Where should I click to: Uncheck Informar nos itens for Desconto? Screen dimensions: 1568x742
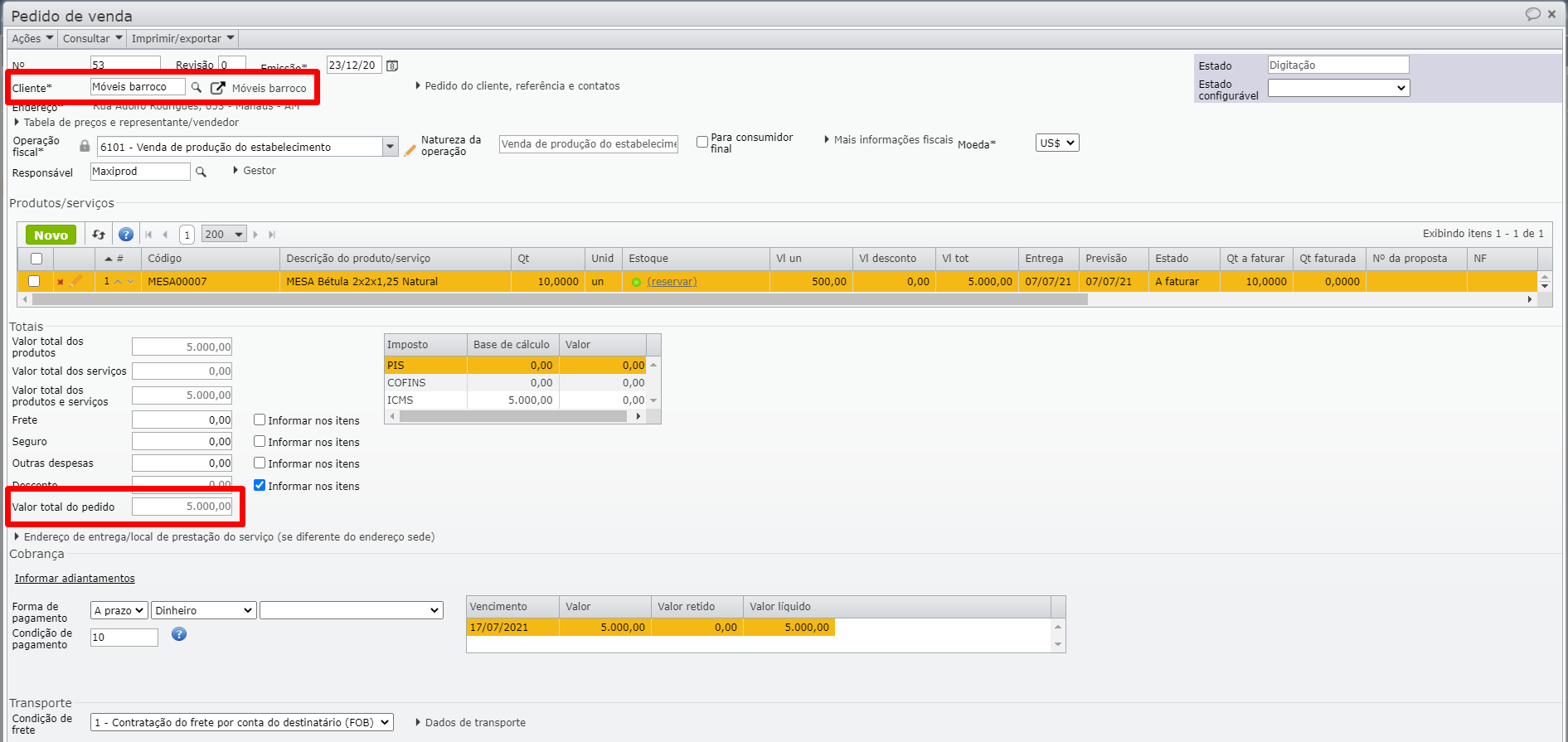(x=260, y=485)
